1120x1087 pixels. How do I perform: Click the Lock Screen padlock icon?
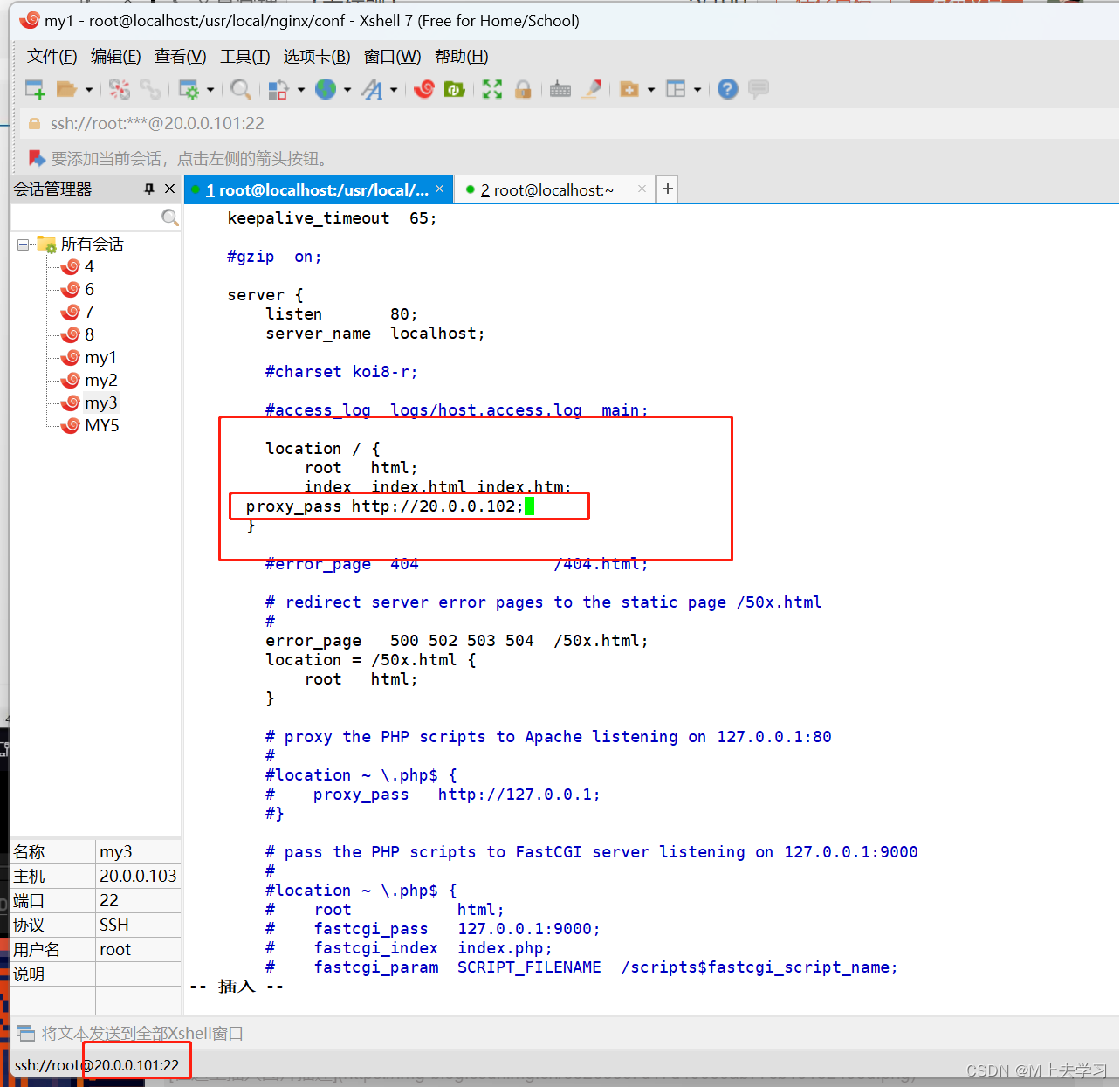523,89
